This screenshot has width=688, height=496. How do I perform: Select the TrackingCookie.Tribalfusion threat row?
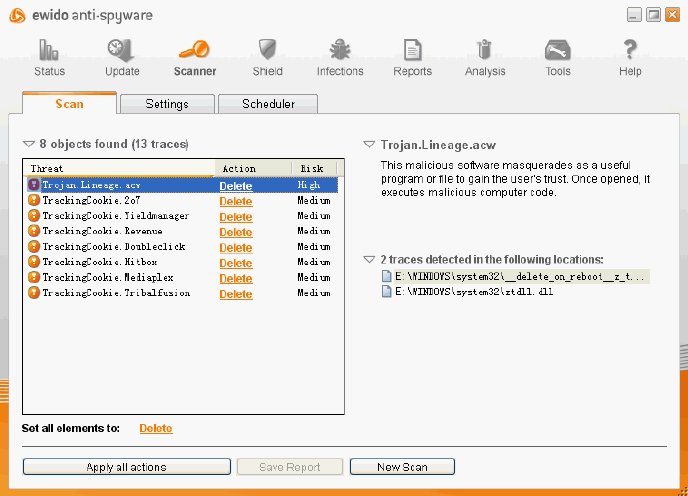point(116,293)
